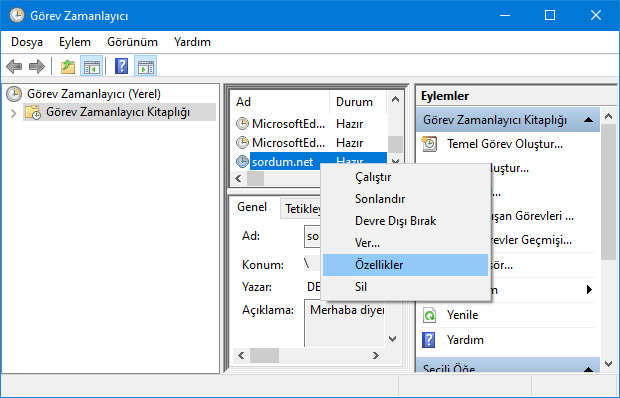Click the task list horizontal scroll left arrow

tap(238, 179)
